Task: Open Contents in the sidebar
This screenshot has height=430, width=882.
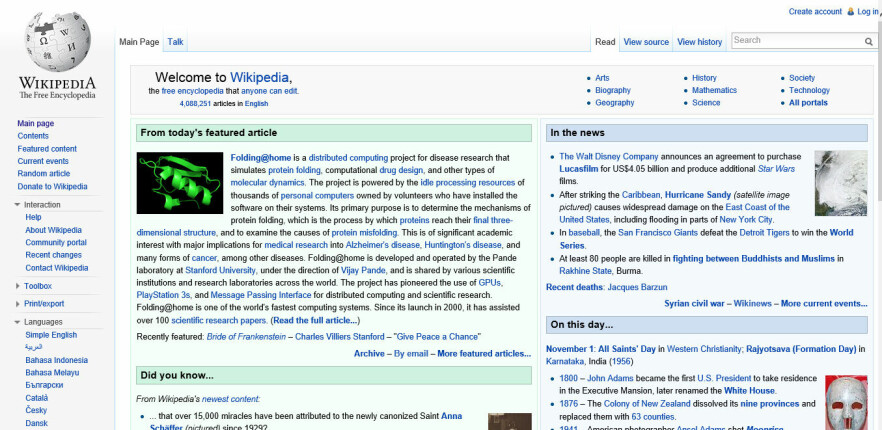Action: (33, 136)
